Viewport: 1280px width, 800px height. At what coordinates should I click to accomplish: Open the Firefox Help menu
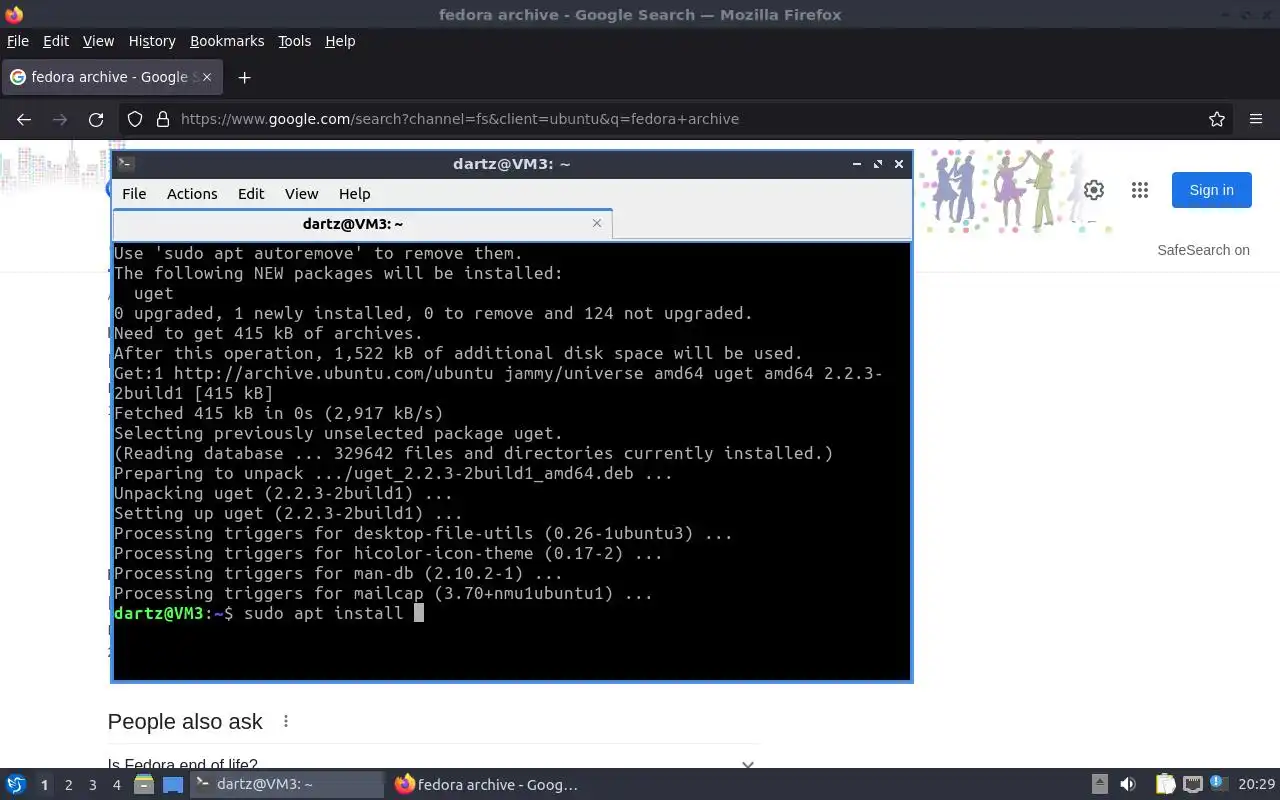coord(340,41)
